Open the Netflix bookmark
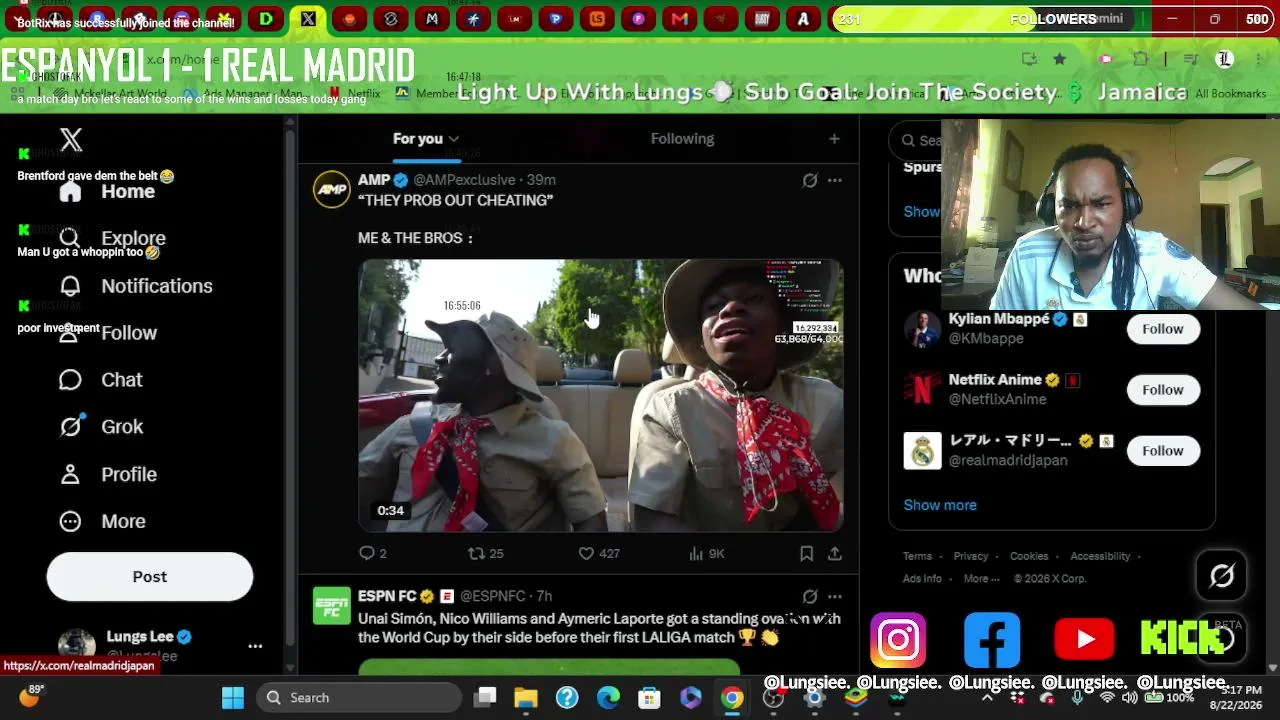 pos(355,94)
